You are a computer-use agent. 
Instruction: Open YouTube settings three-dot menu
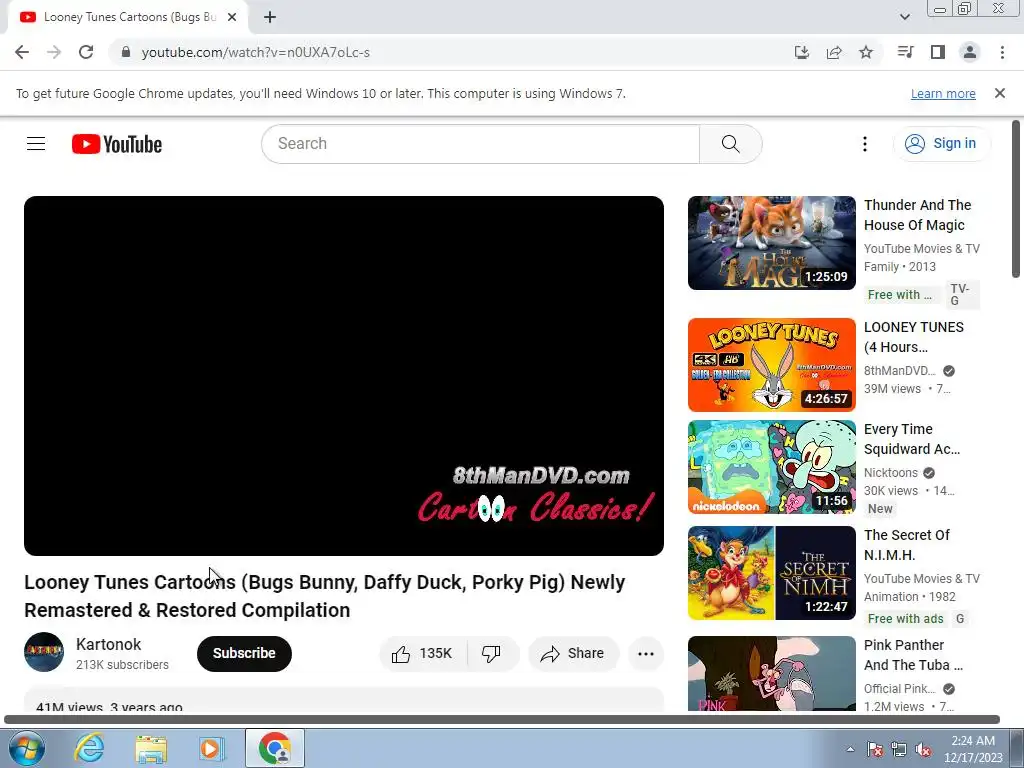click(x=865, y=144)
